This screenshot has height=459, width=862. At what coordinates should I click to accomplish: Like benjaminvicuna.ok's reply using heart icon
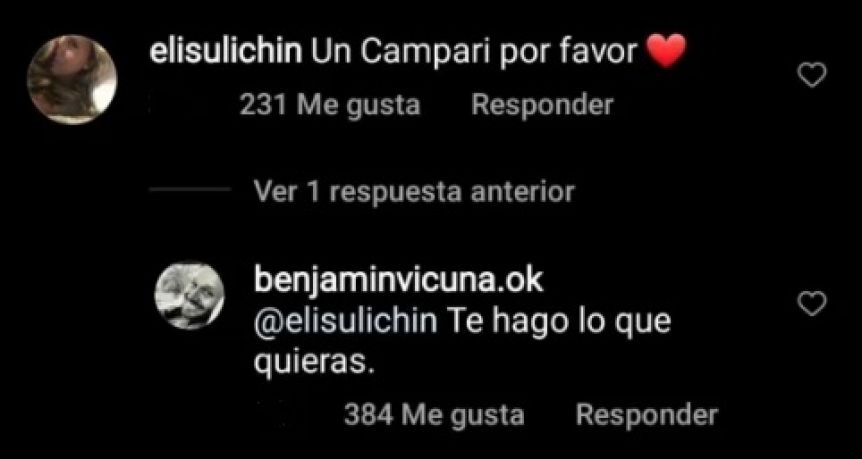812,304
